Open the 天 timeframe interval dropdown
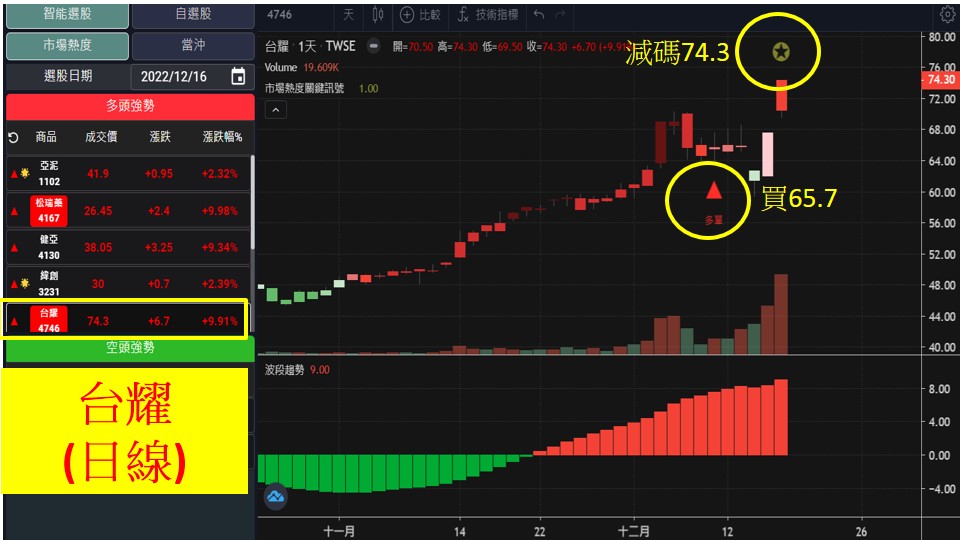This screenshot has height=540, width=960. (348, 14)
